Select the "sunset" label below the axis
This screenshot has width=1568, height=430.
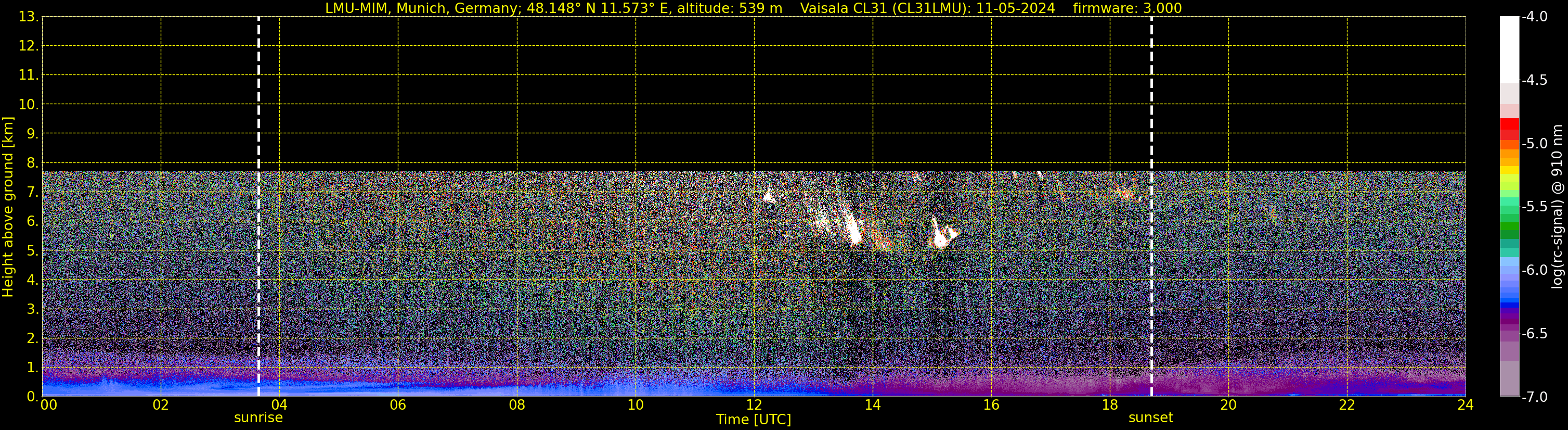click(1150, 418)
